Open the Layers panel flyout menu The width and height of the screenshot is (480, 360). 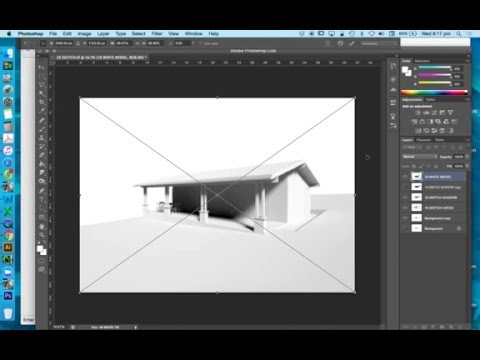467,140
